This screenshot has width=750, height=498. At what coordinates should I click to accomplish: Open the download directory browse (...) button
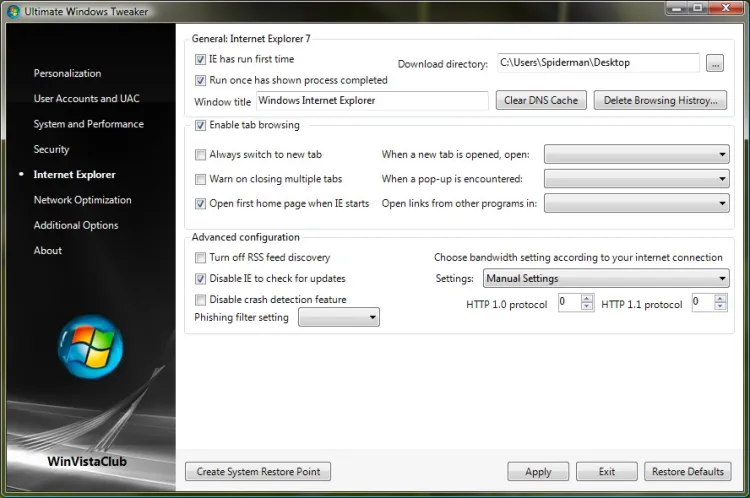pos(715,63)
